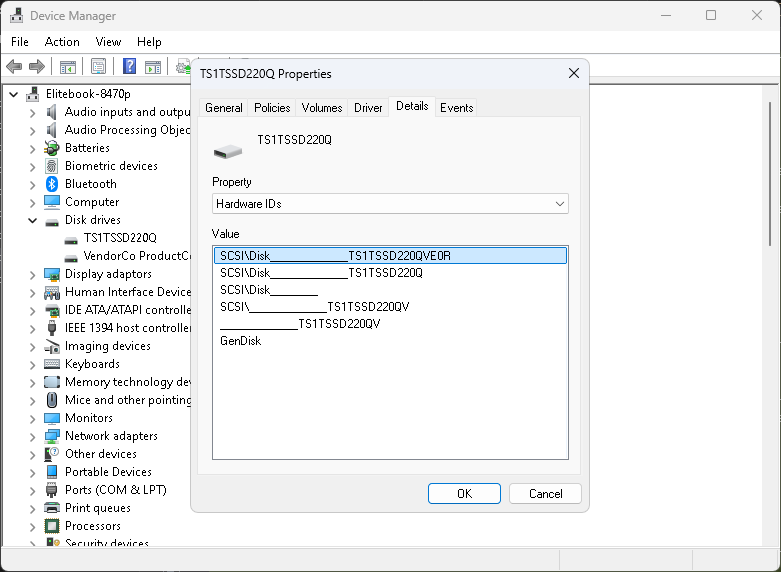781x572 pixels.
Task: Toggle the Show/Hide Console Tree icon
Action: (68, 66)
